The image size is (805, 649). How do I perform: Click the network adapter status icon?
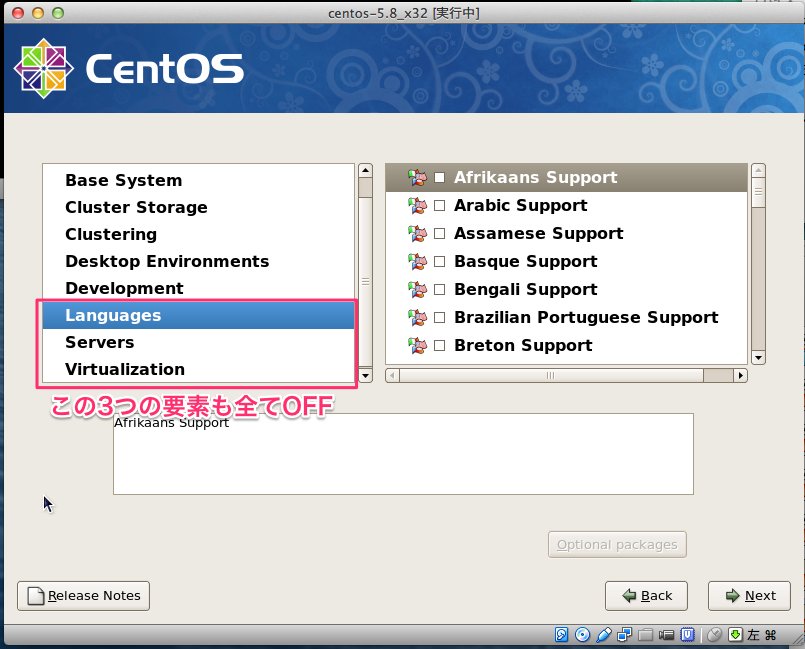pyautogui.click(x=625, y=635)
